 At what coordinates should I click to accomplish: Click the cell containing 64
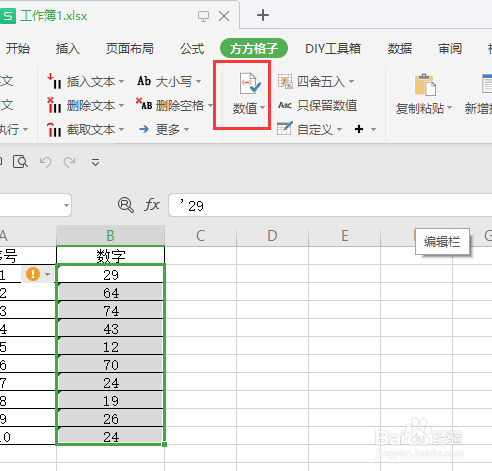[x=111, y=292]
